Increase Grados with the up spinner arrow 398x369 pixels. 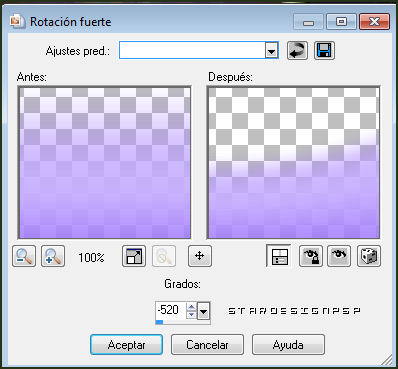[x=191, y=307]
